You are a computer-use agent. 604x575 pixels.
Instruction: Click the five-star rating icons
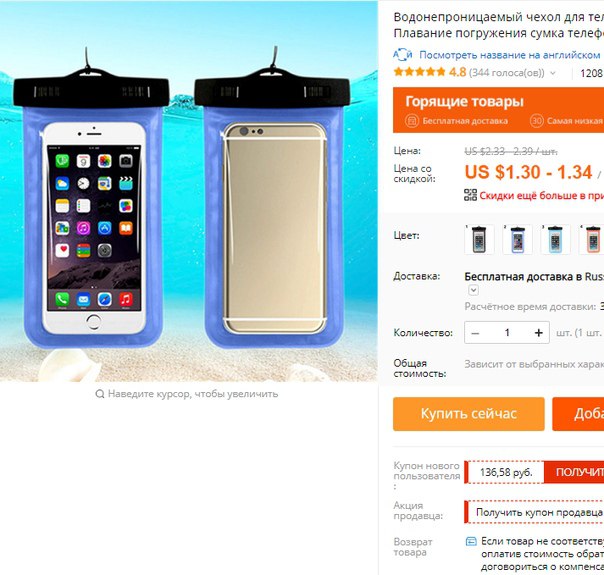point(419,72)
